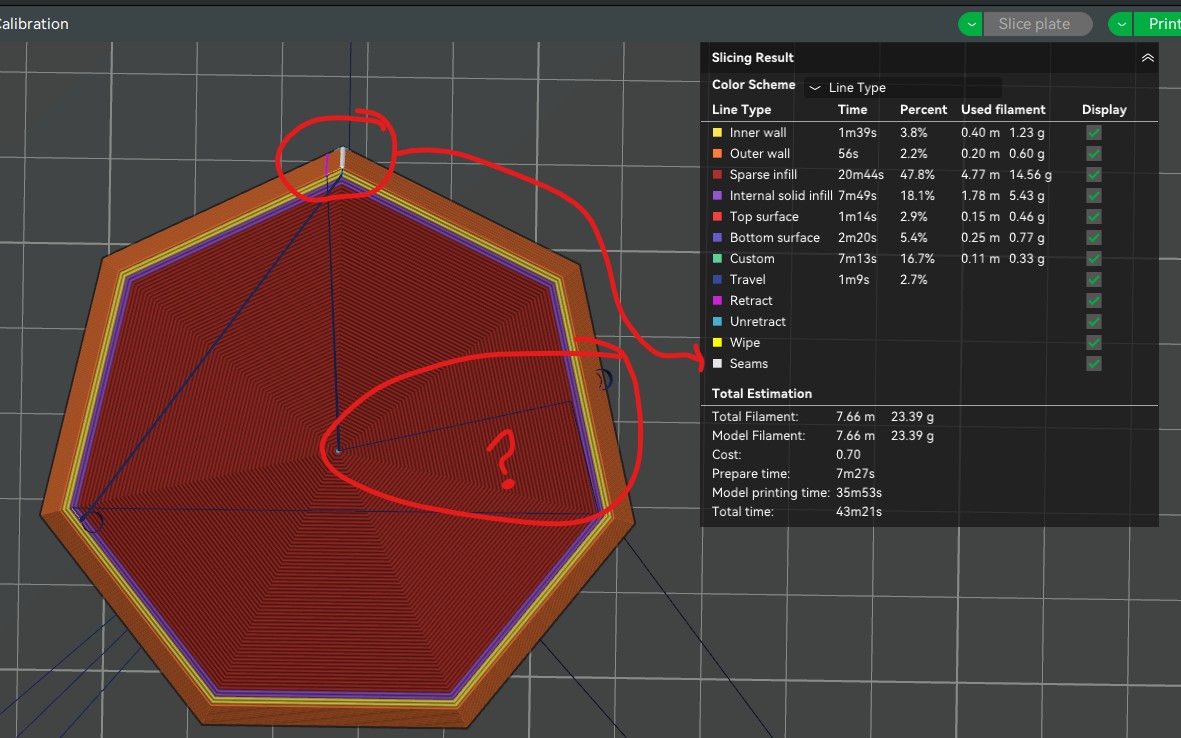Toggle Custom display checkbox
1181x738 pixels.
[1094, 258]
